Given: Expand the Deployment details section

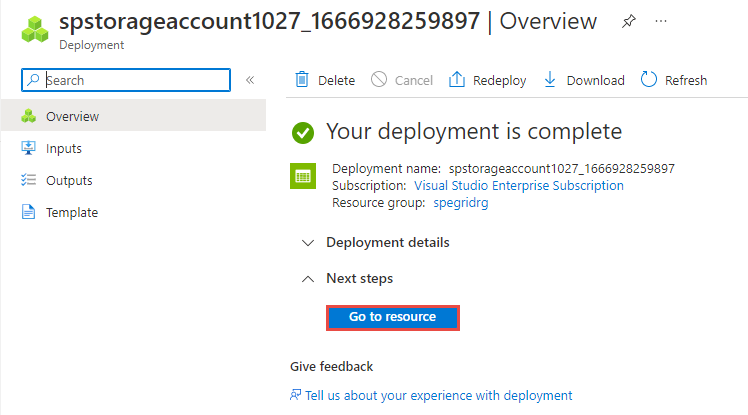Looking at the screenshot, I should pos(308,243).
